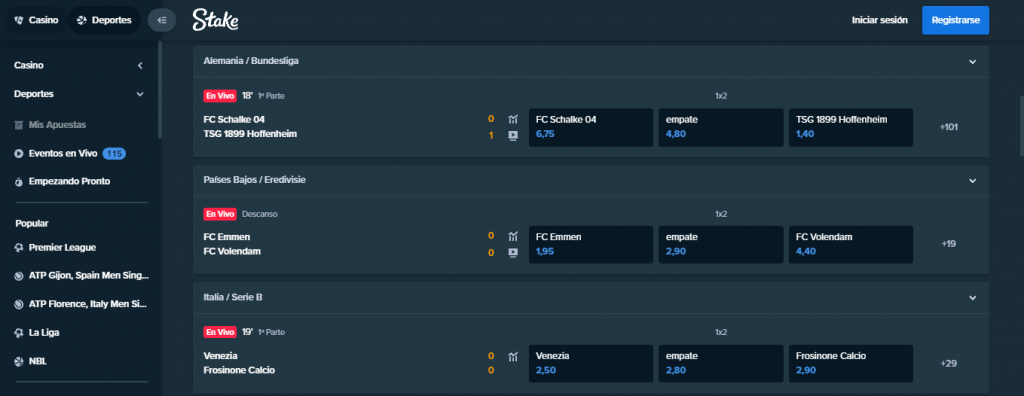Switch to the Casino top tab
Image resolution: width=1024 pixels, height=396 pixels.
36,20
